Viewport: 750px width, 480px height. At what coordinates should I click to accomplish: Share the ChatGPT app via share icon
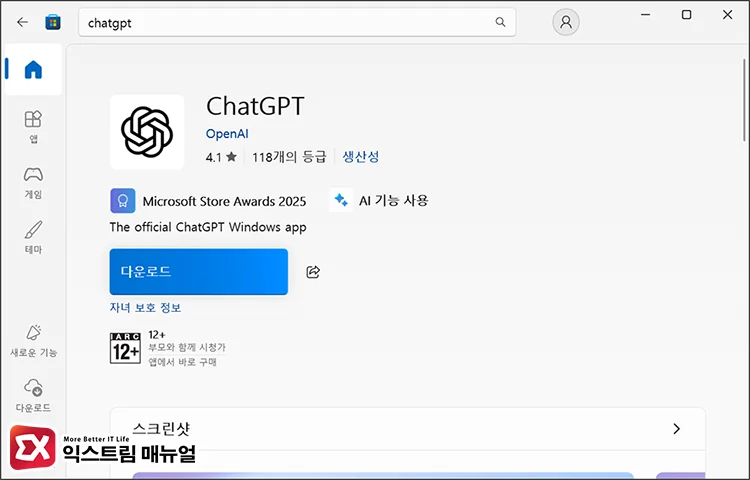click(313, 272)
